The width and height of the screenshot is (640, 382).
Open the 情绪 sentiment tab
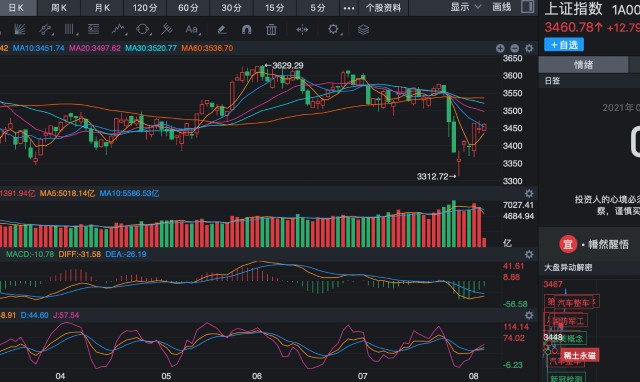583,64
